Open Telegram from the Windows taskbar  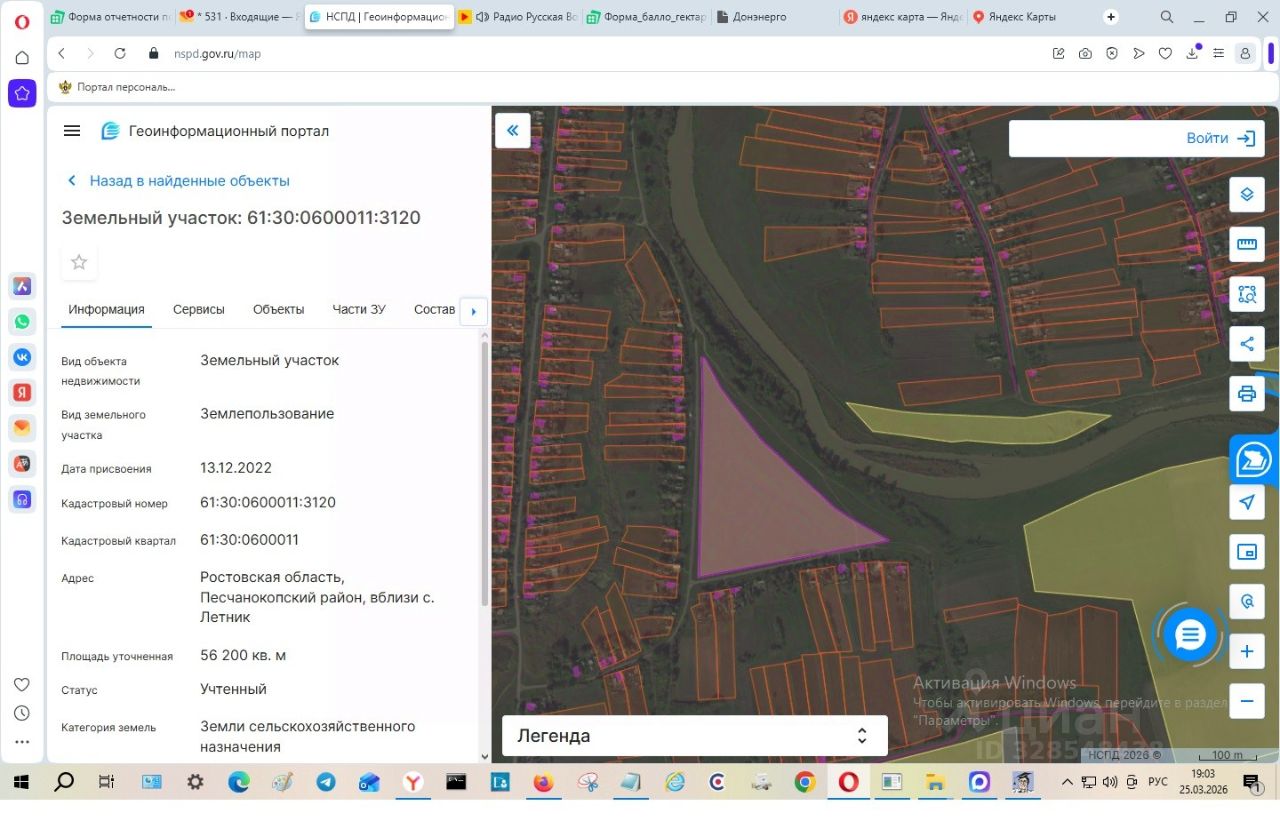pos(326,782)
